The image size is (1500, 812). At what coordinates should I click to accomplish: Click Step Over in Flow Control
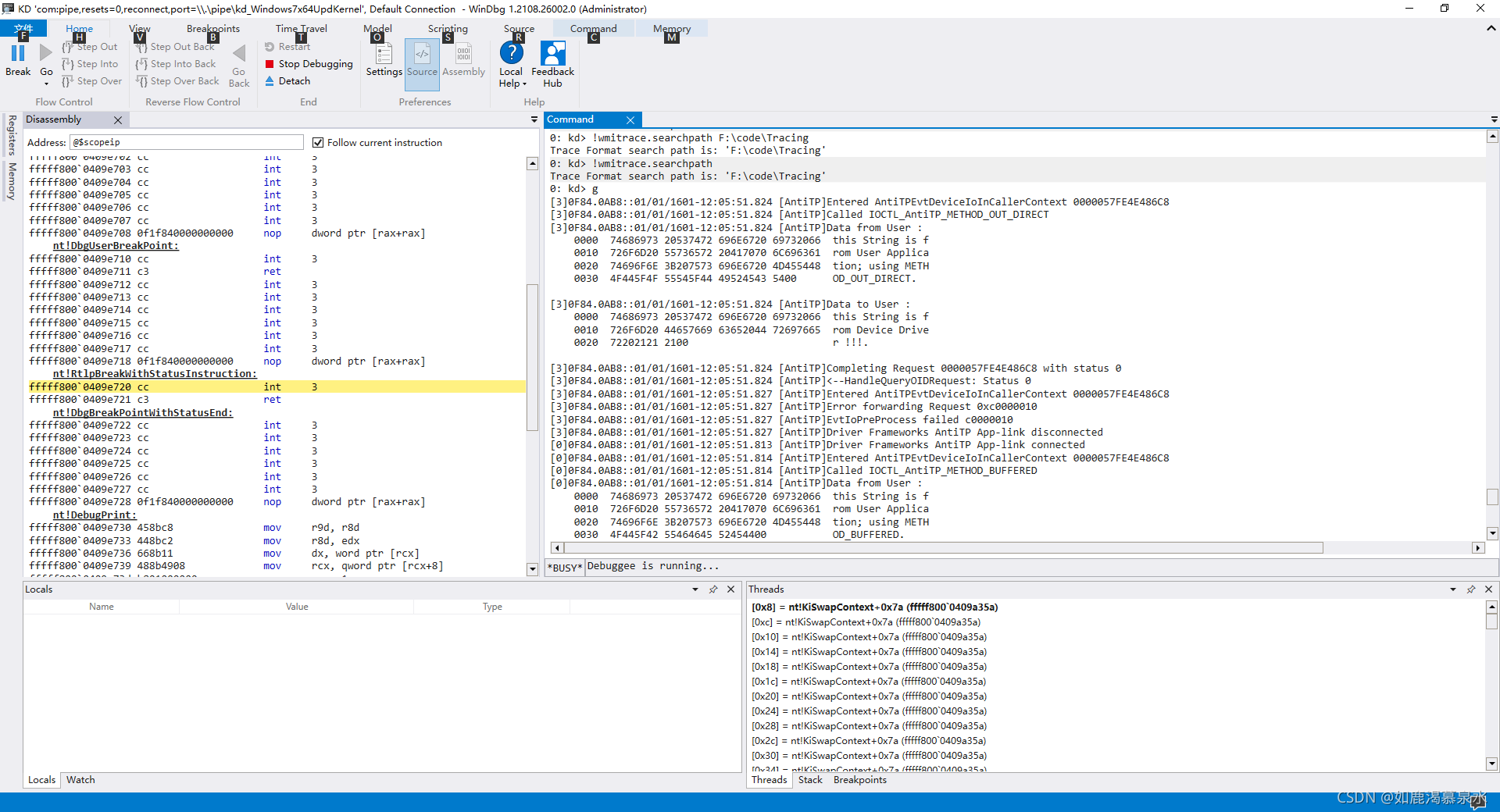tap(91, 81)
